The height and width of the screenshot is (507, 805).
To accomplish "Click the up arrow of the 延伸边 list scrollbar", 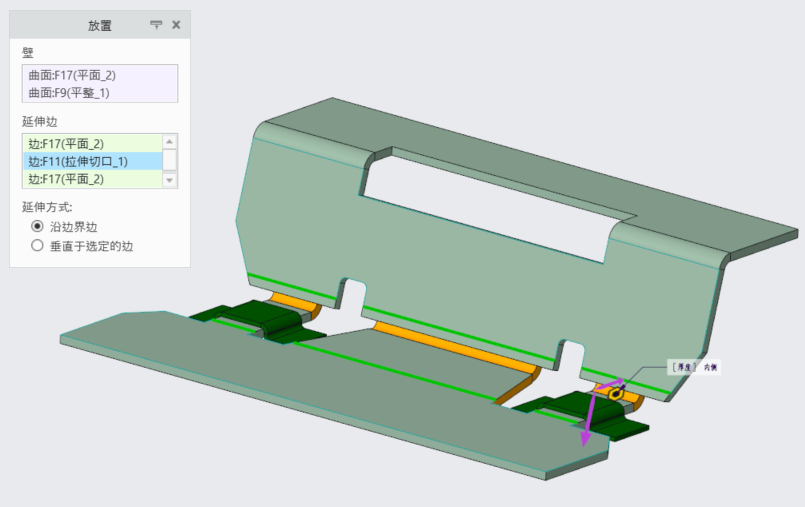I will pyautogui.click(x=170, y=141).
